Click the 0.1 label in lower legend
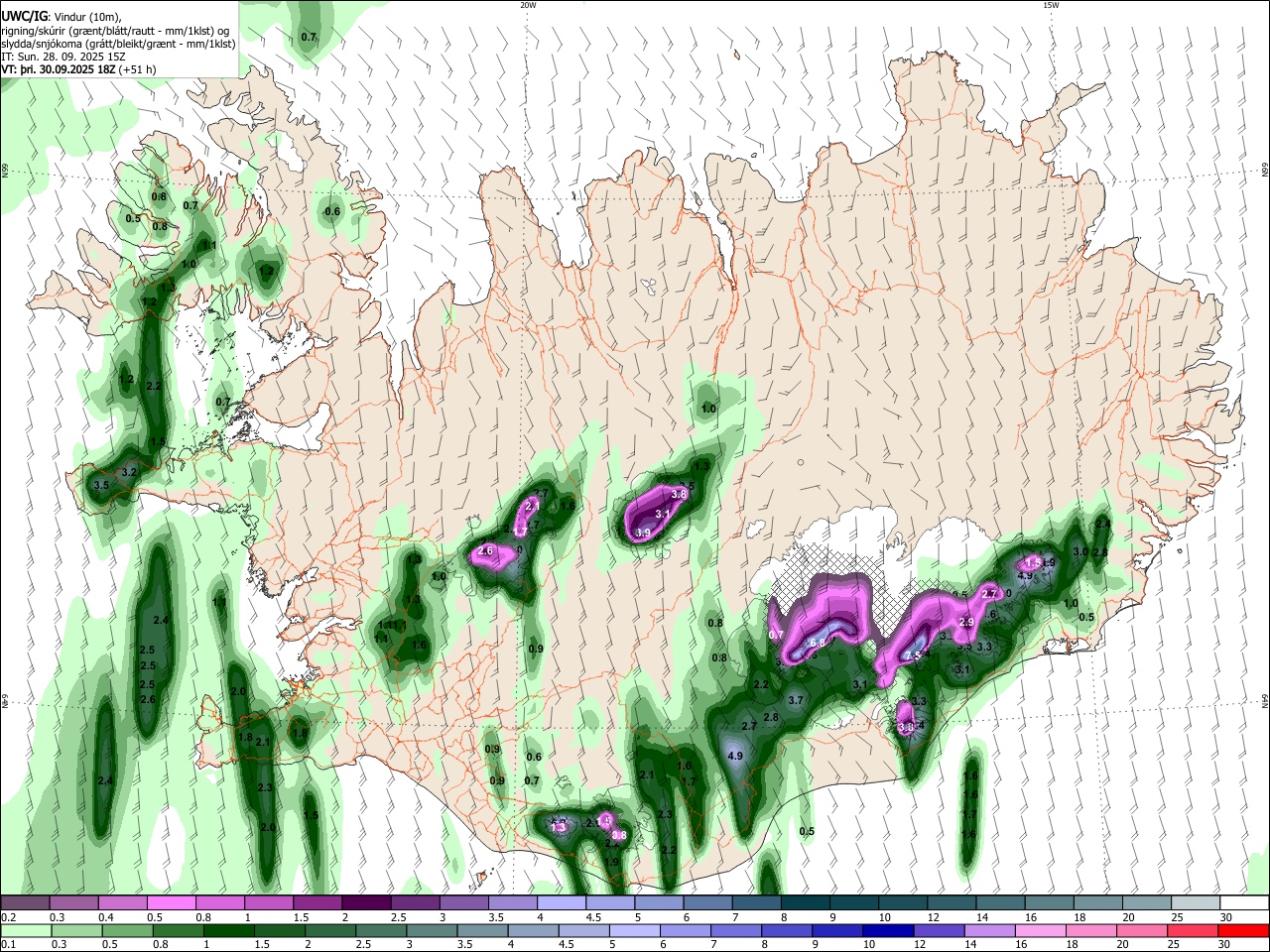This screenshot has height=952, width=1270. [x=9, y=945]
